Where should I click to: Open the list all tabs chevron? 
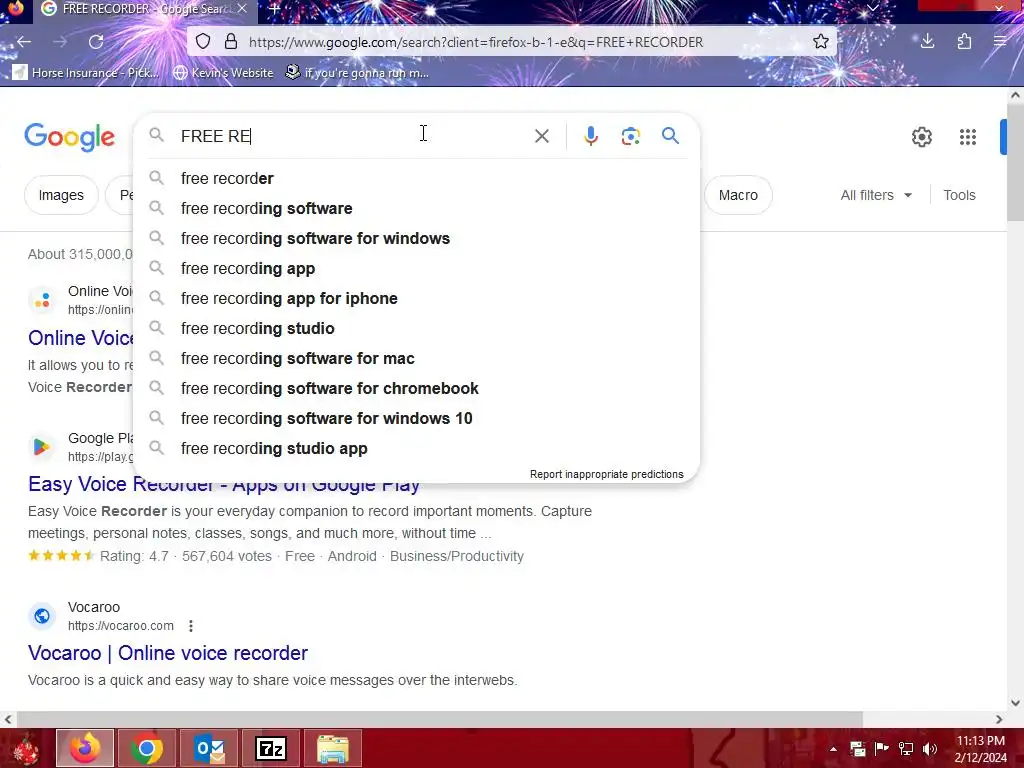[872, 8]
